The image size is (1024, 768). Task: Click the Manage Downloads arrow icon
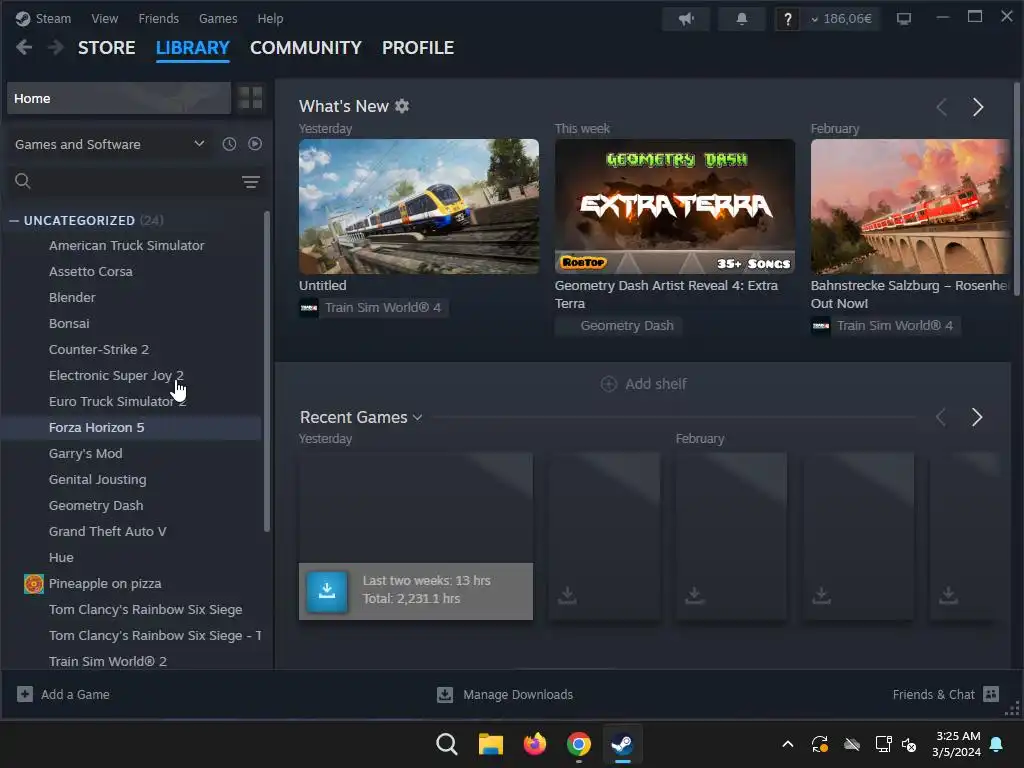[445, 695]
